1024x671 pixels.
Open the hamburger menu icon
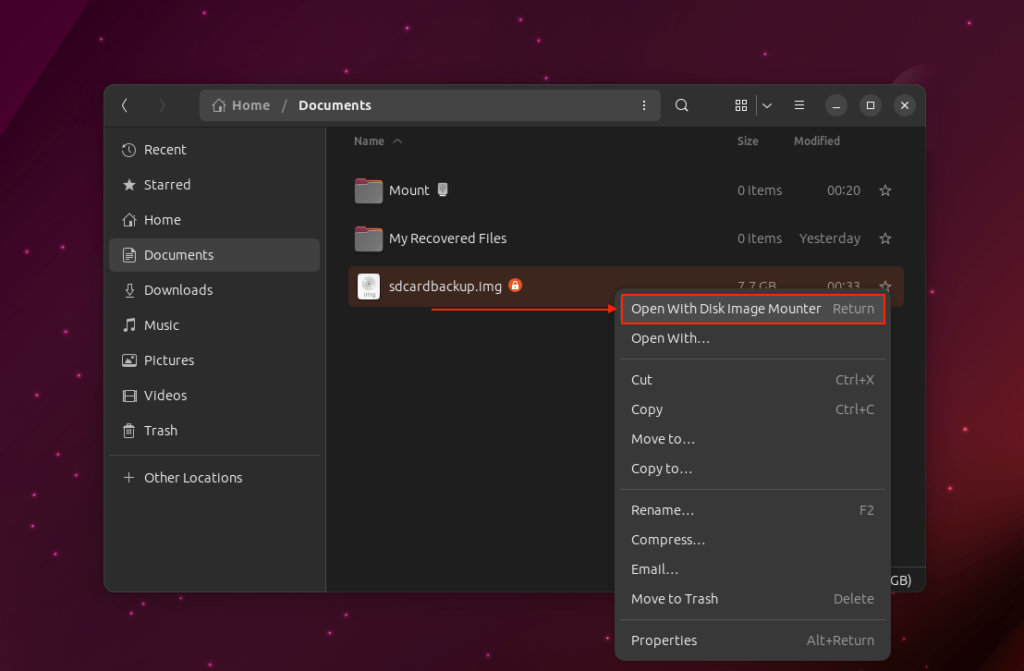pos(799,105)
